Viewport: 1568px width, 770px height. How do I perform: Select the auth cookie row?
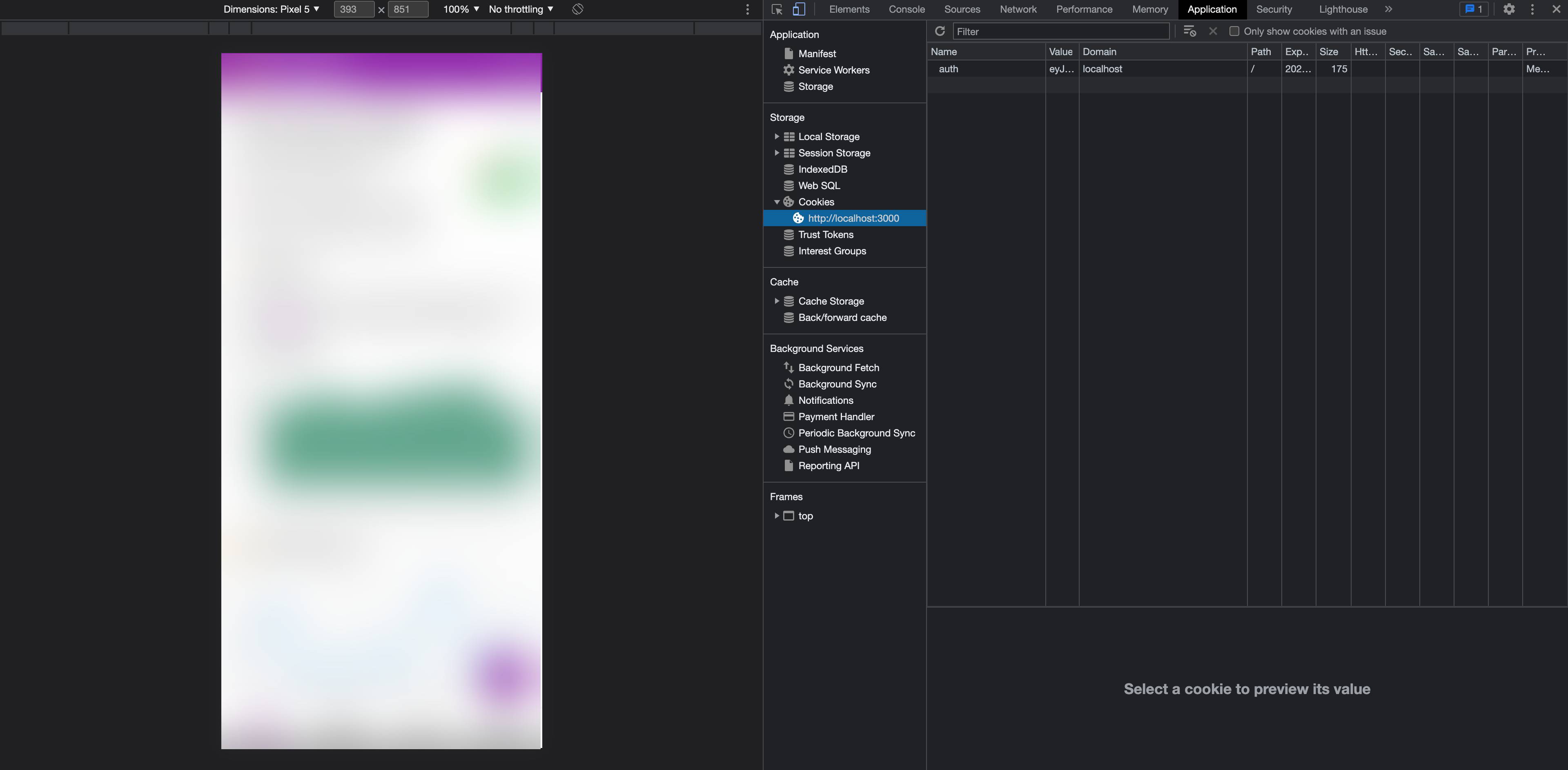(1247, 69)
